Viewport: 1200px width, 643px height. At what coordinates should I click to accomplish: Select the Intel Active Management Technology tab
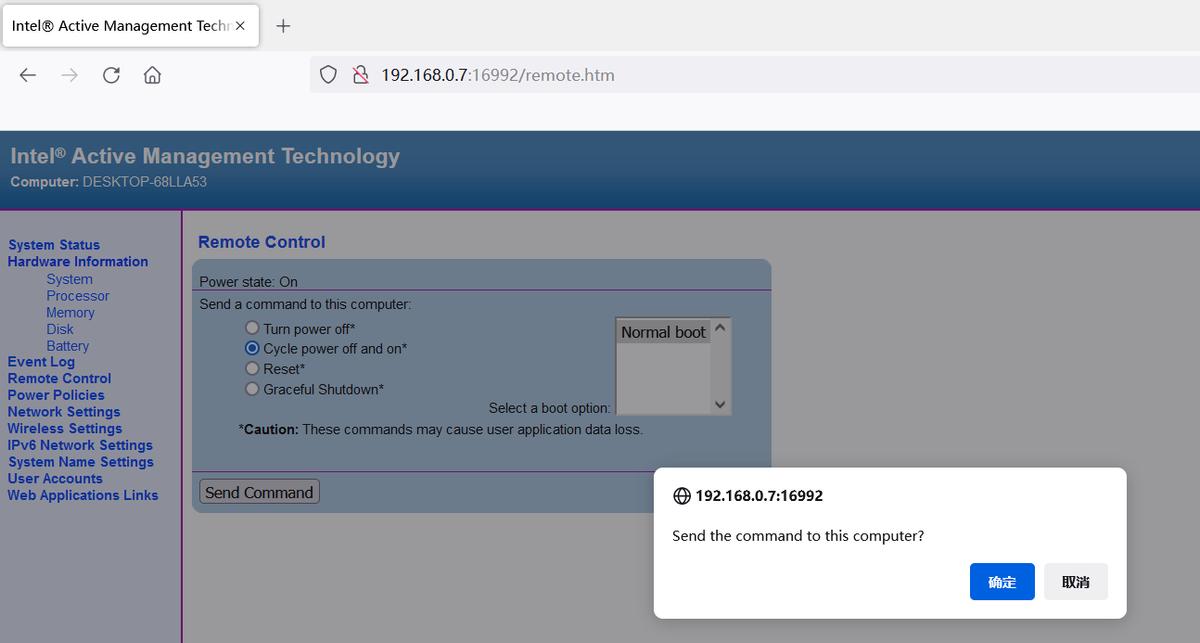point(130,26)
